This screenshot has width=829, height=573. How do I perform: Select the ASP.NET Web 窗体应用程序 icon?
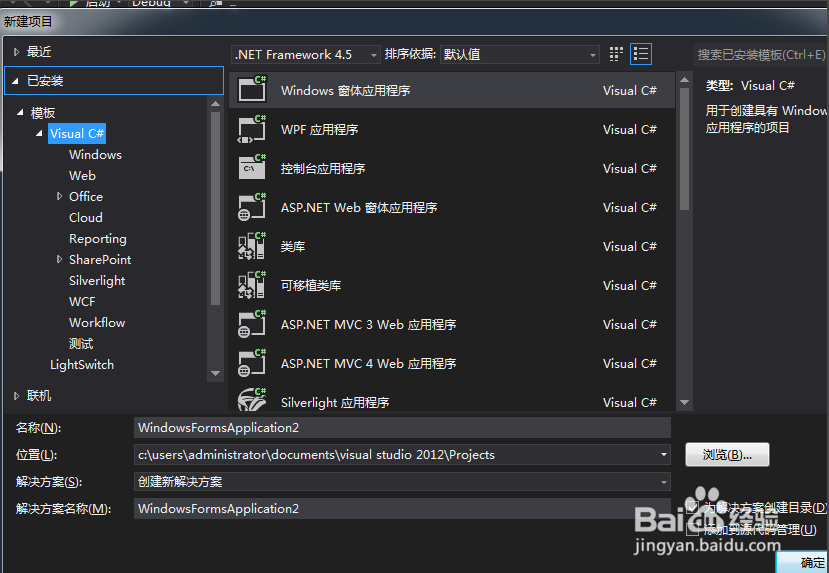pyautogui.click(x=252, y=207)
